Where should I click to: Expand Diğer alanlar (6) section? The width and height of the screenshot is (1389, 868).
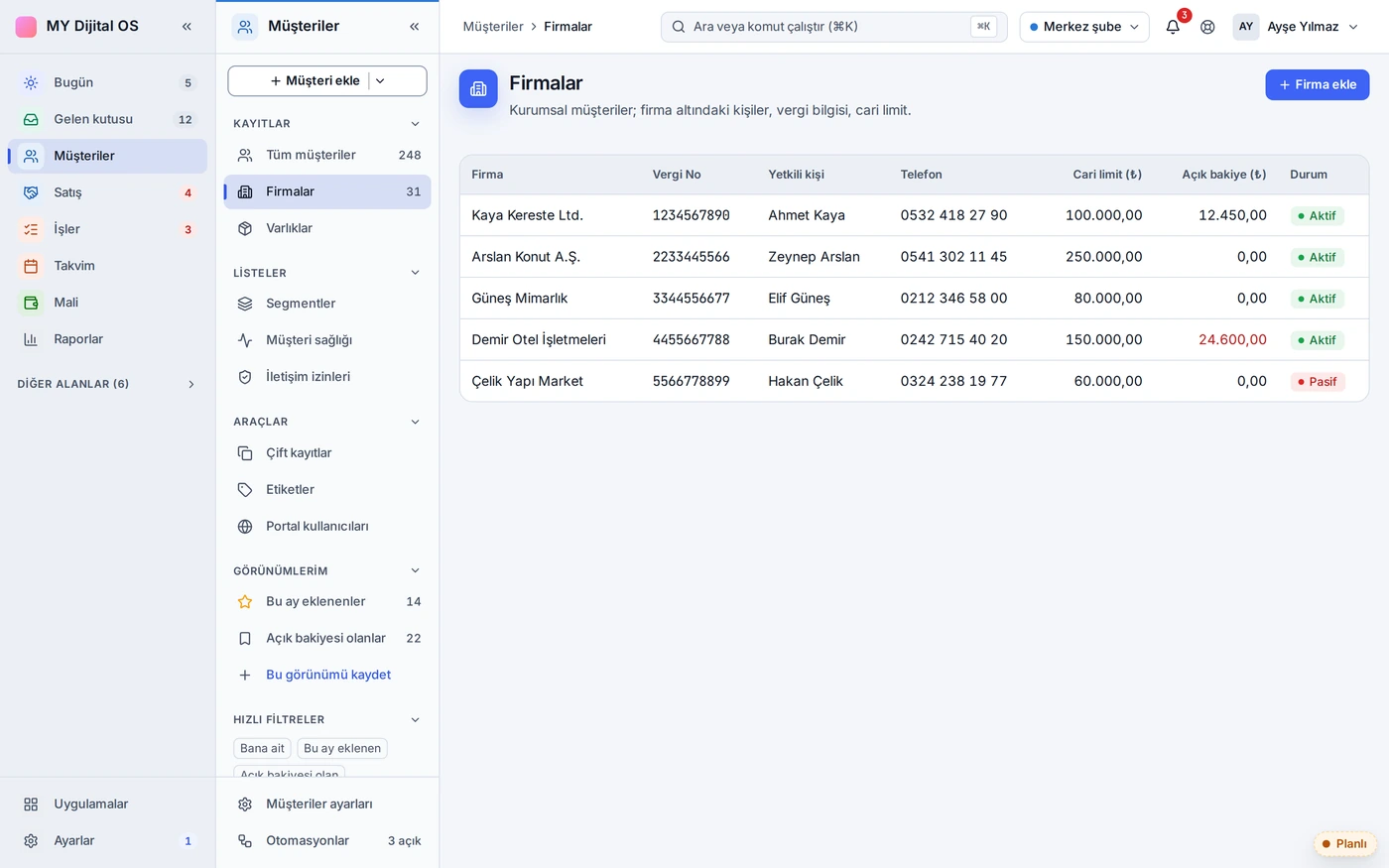click(107, 384)
